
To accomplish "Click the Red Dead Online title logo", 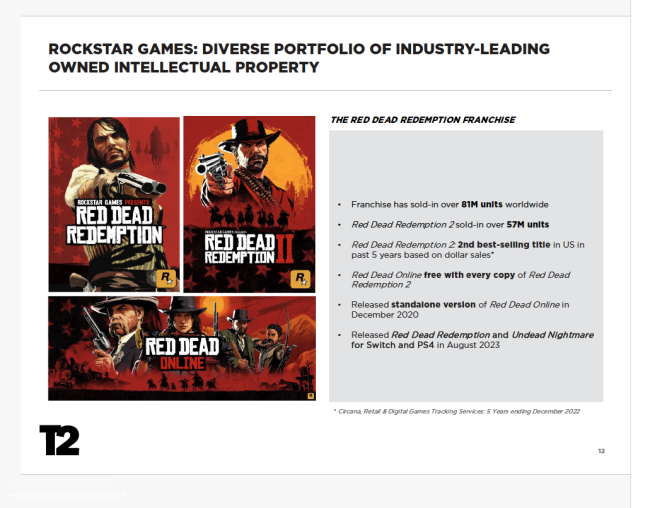I will pos(182,353).
